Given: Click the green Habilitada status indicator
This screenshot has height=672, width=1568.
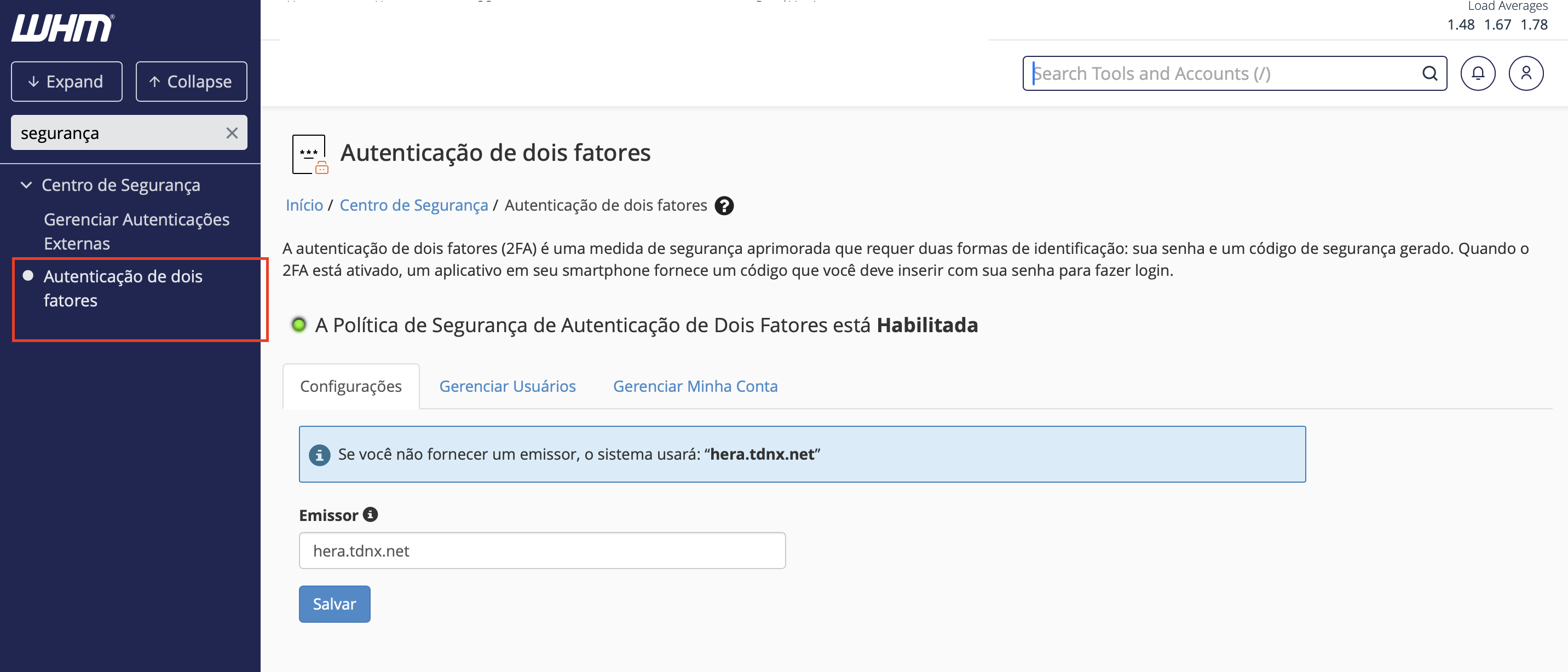Looking at the screenshot, I should pyautogui.click(x=298, y=325).
